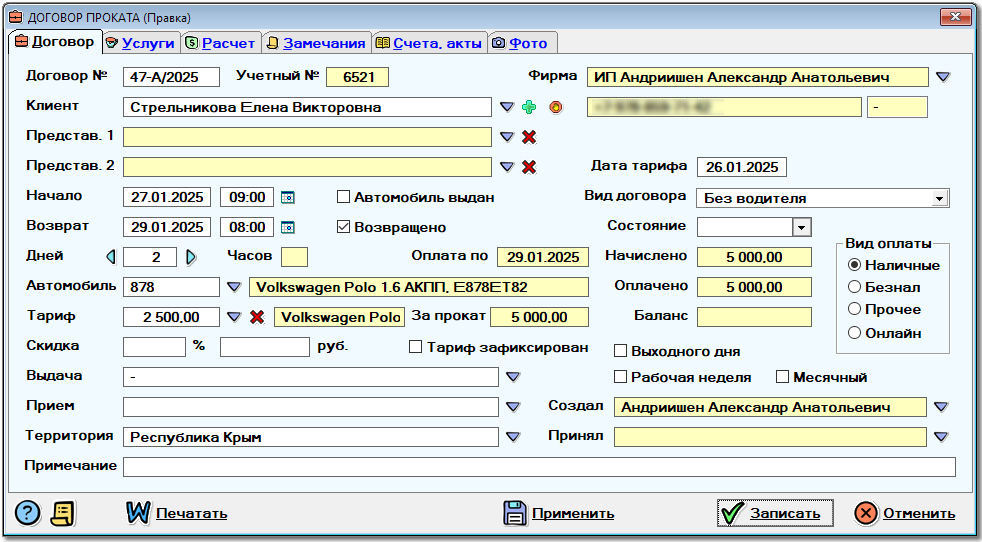
Task: Increase days with right arrow
Action: pos(191,257)
